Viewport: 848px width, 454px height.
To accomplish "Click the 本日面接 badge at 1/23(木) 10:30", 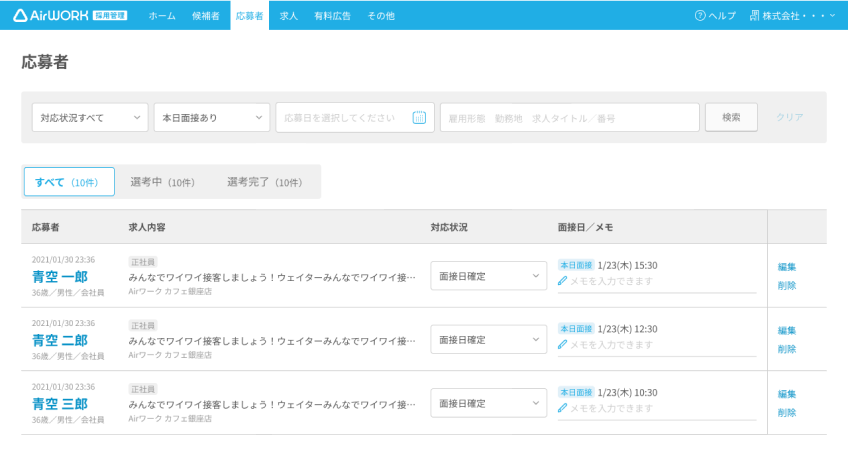I will [x=576, y=392].
